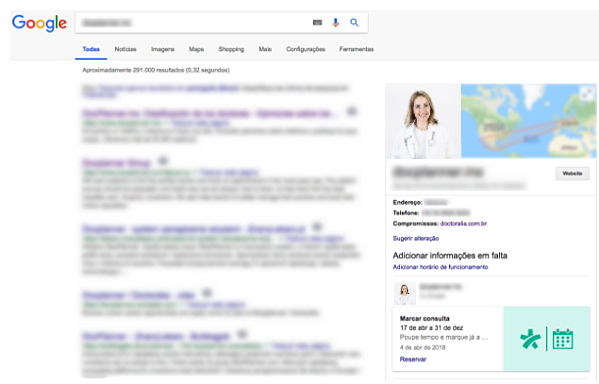Go to the Maps tab

point(196,49)
